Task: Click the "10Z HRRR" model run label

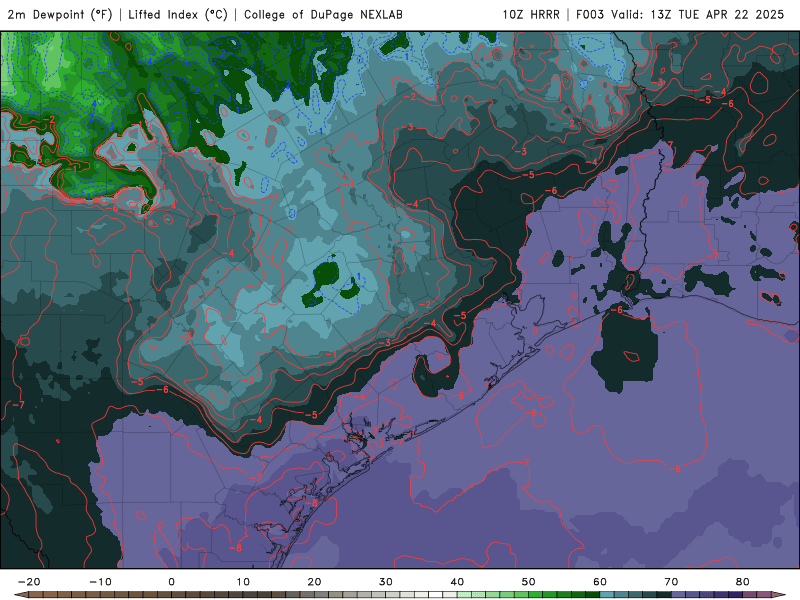Action: 531,15
